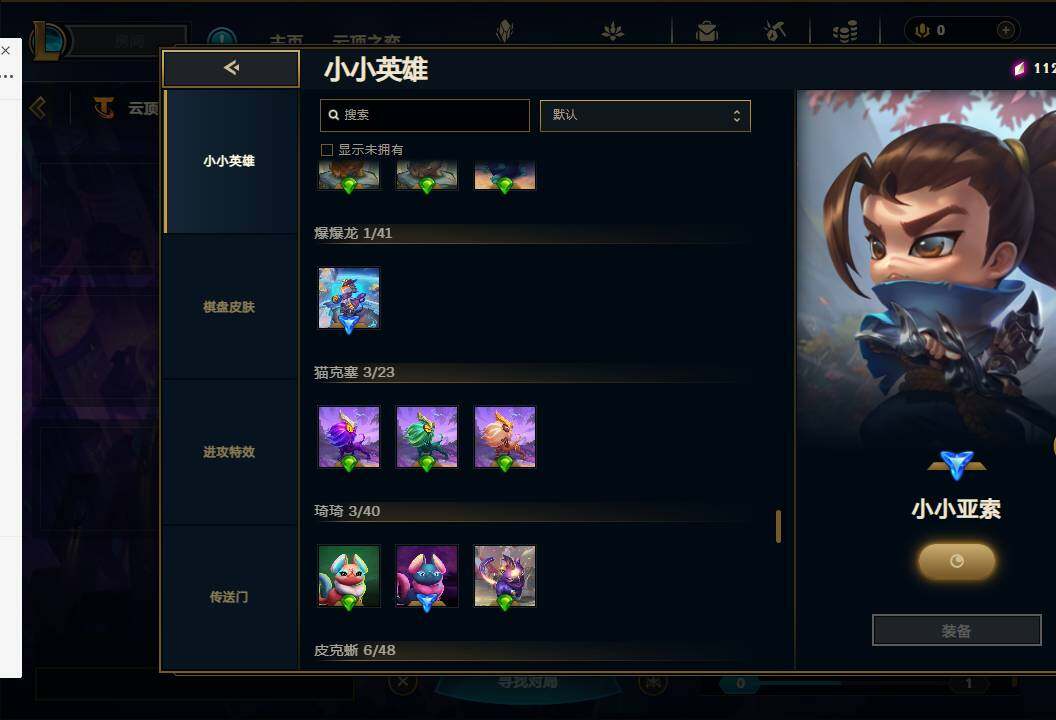1056x720 pixels.
Task: Click the plus icon next to currency
Action: (1005, 30)
